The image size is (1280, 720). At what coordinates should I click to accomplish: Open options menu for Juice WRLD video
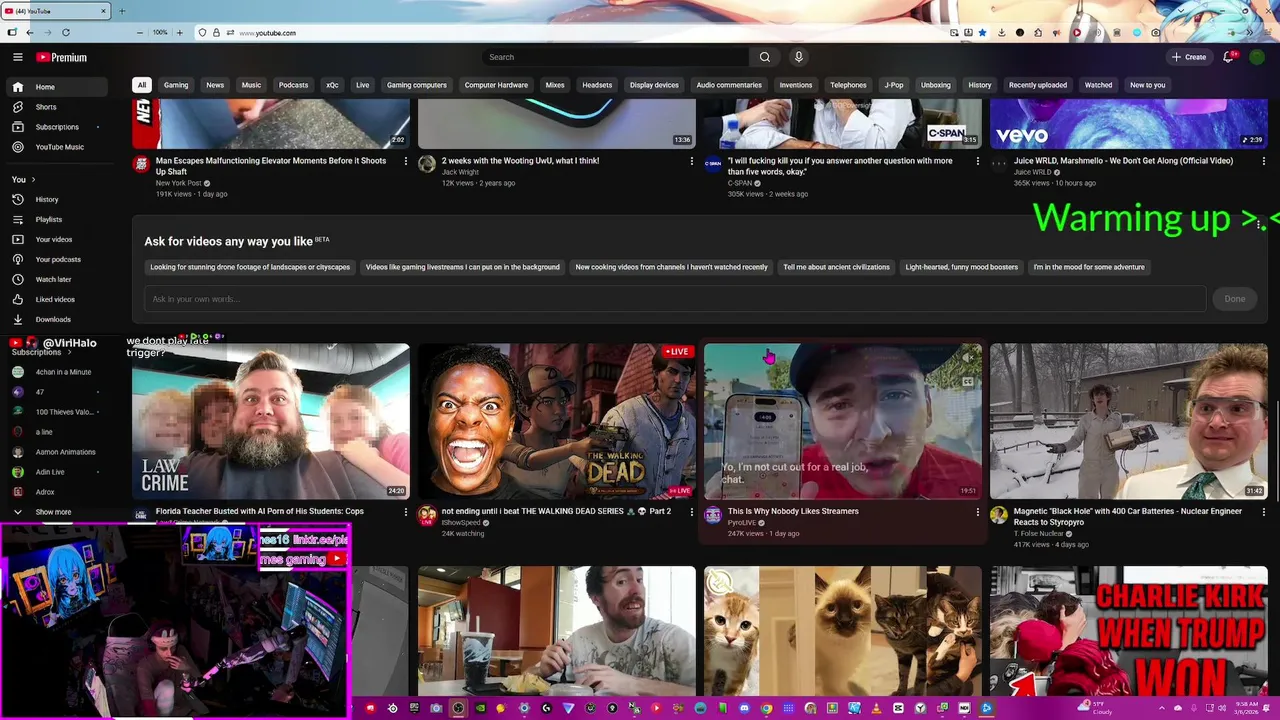click(1263, 161)
